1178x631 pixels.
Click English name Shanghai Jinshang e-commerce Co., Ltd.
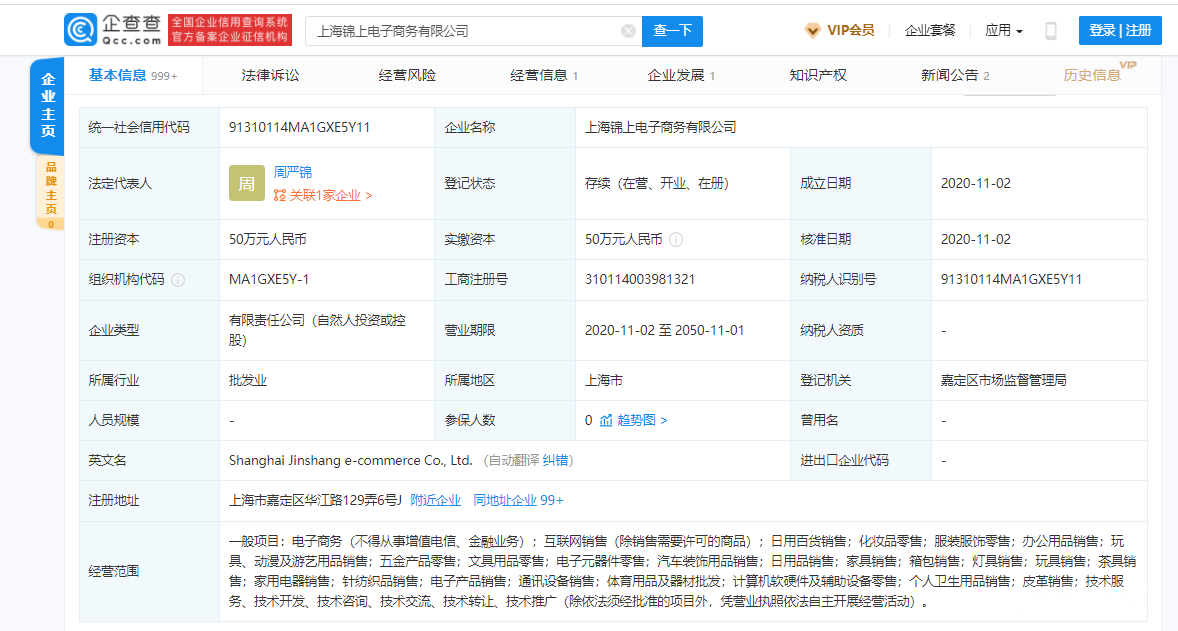(351, 460)
